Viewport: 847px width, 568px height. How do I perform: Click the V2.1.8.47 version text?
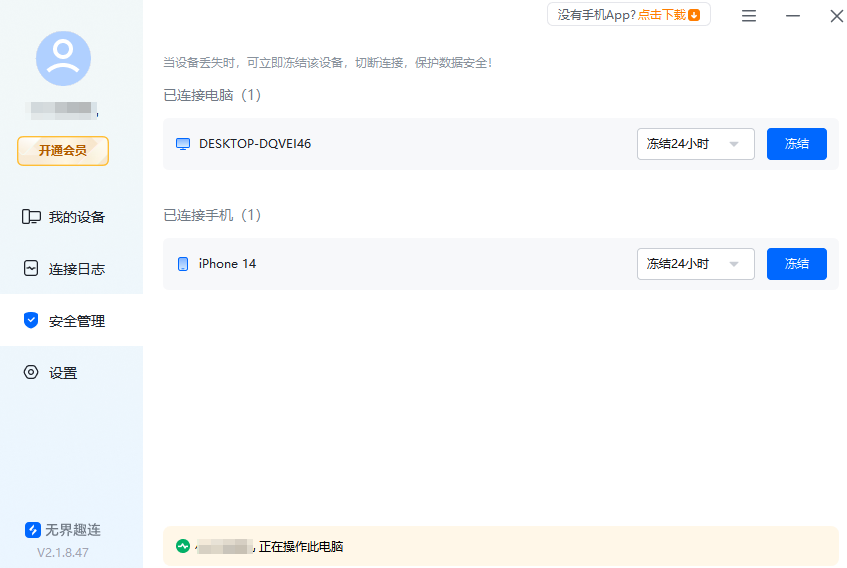[x=63, y=552]
